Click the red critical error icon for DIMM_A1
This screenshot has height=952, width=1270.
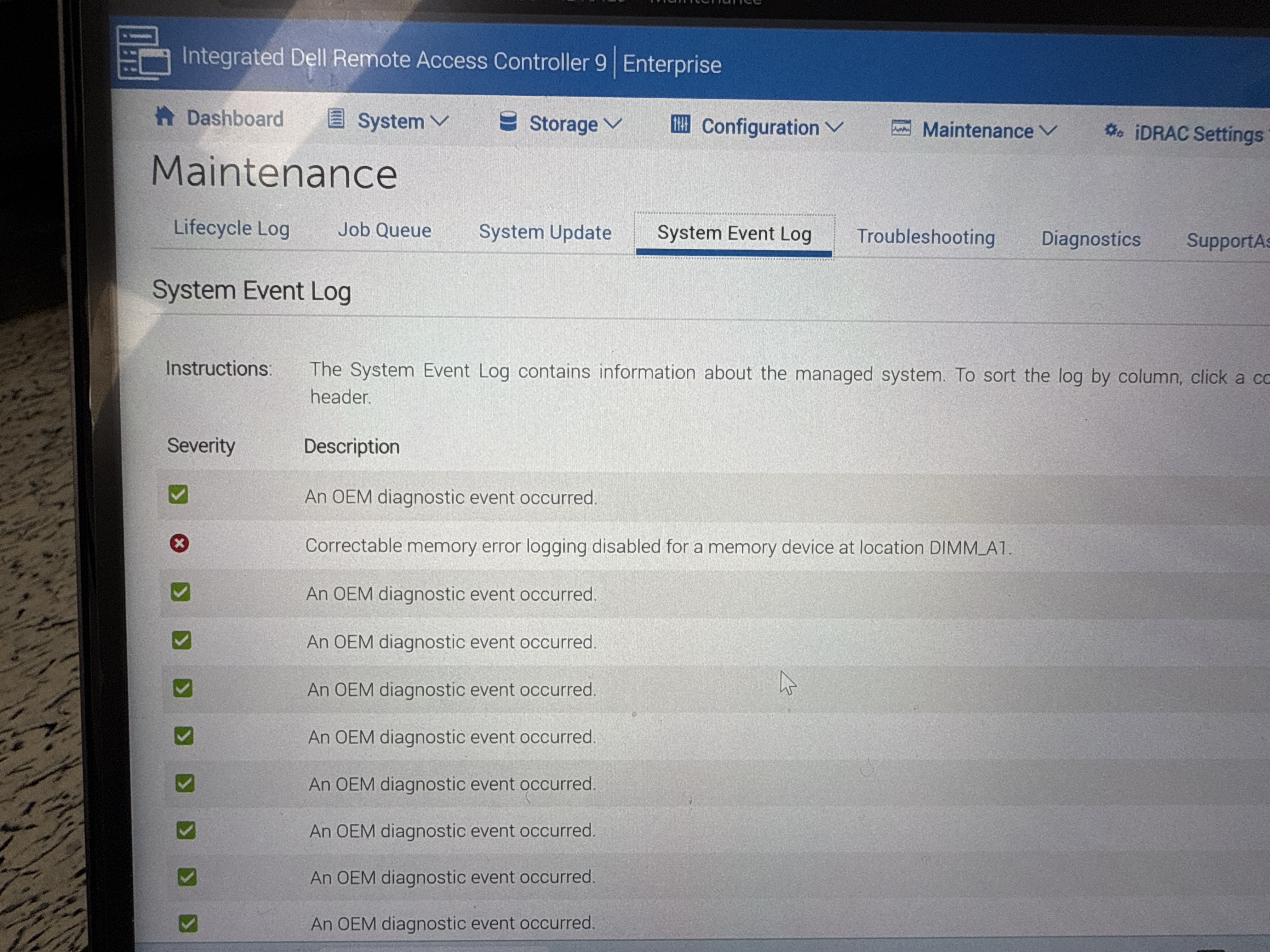click(x=179, y=543)
